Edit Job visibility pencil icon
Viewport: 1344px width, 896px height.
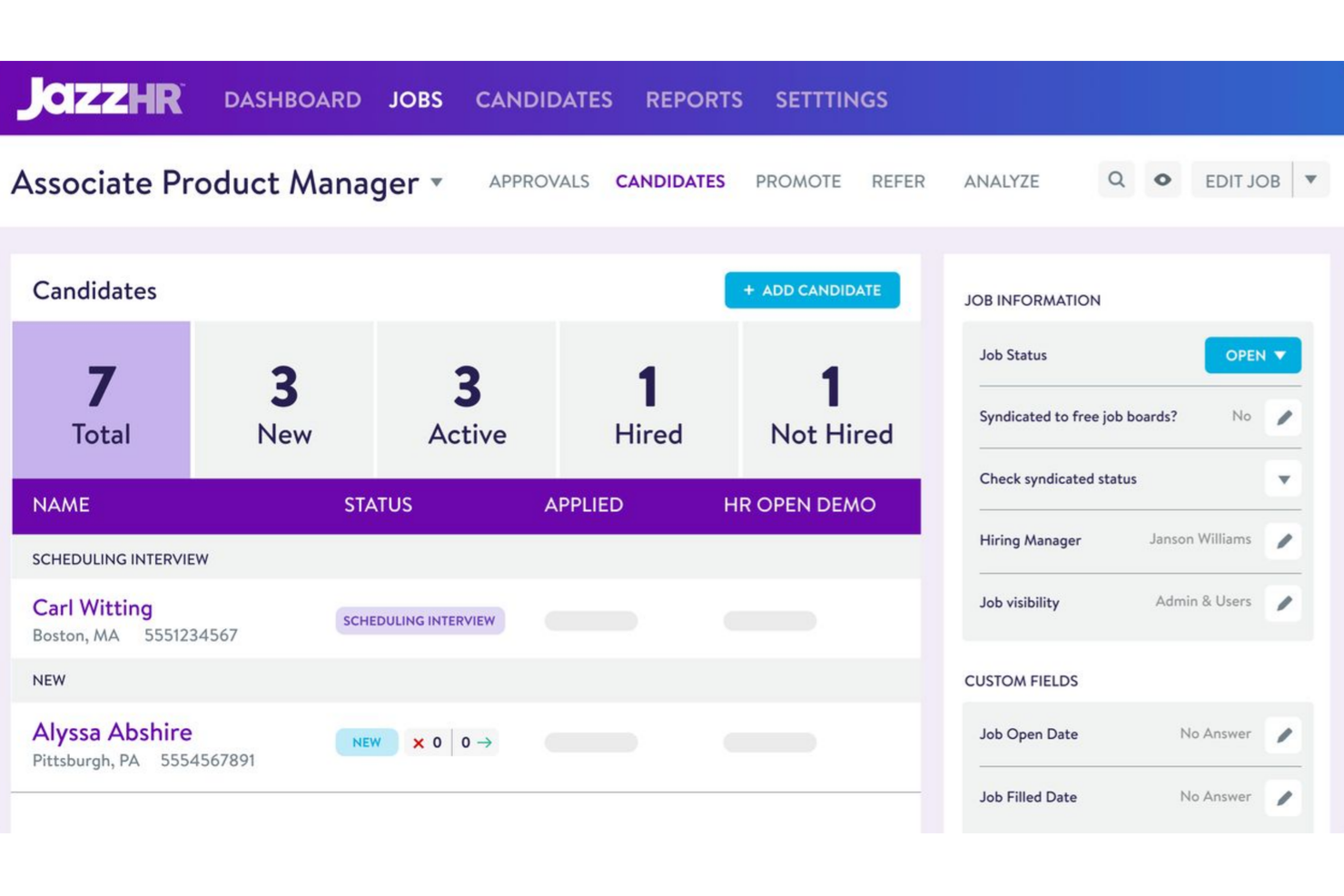tap(1283, 603)
